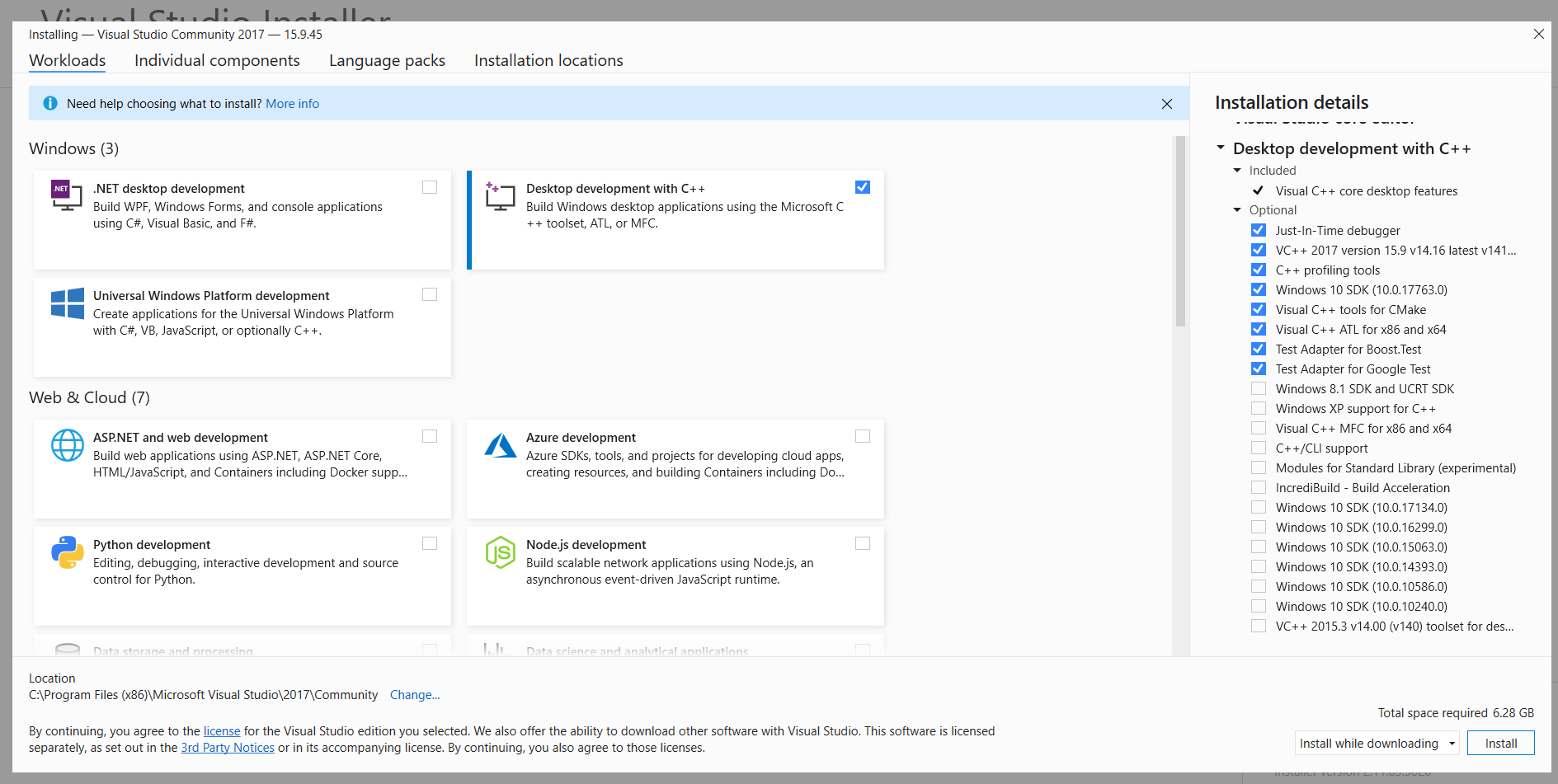Click the Desktop development with C++ monitor icon
This screenshot has width=1558, height=784.
(x=500, y=195)
